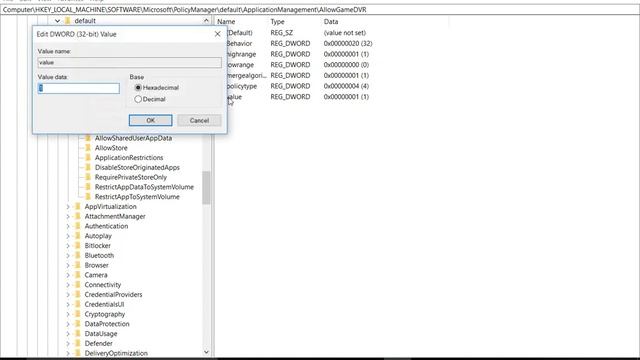Select the (Default) registry value

240,33
